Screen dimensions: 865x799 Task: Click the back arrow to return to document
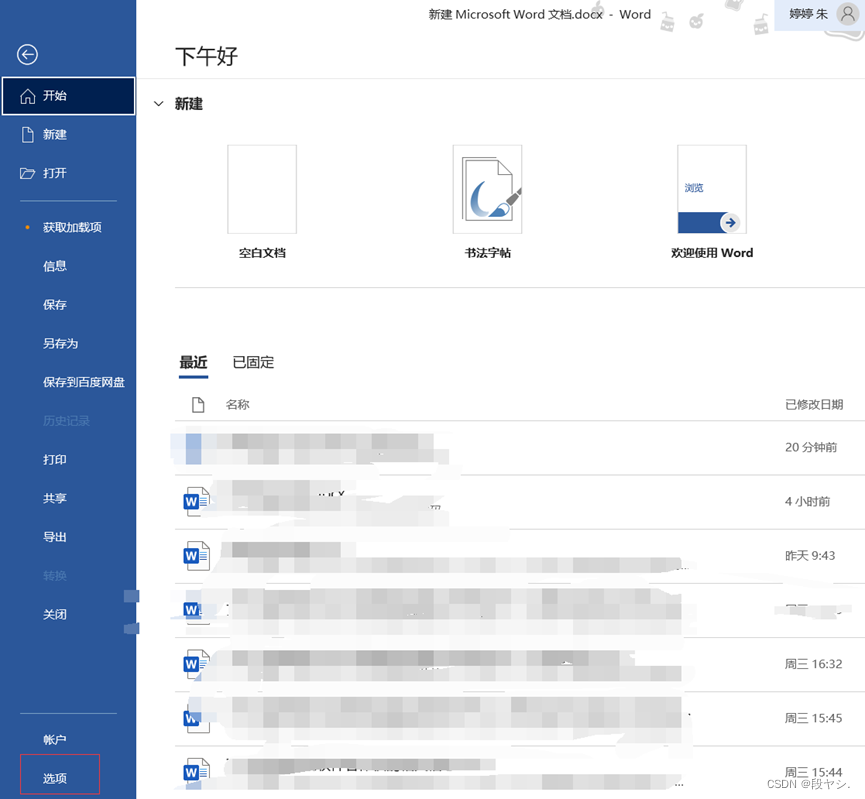(x=27, y=55)
